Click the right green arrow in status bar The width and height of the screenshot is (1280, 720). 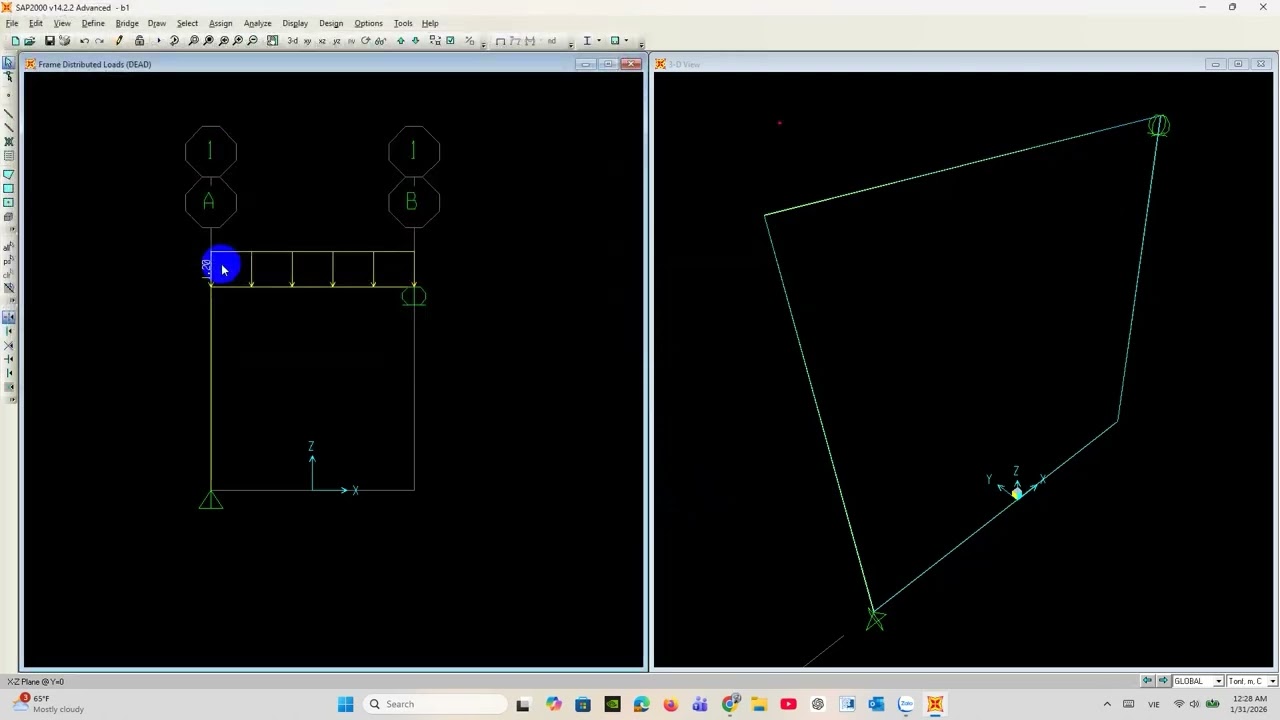point(1162,681)
